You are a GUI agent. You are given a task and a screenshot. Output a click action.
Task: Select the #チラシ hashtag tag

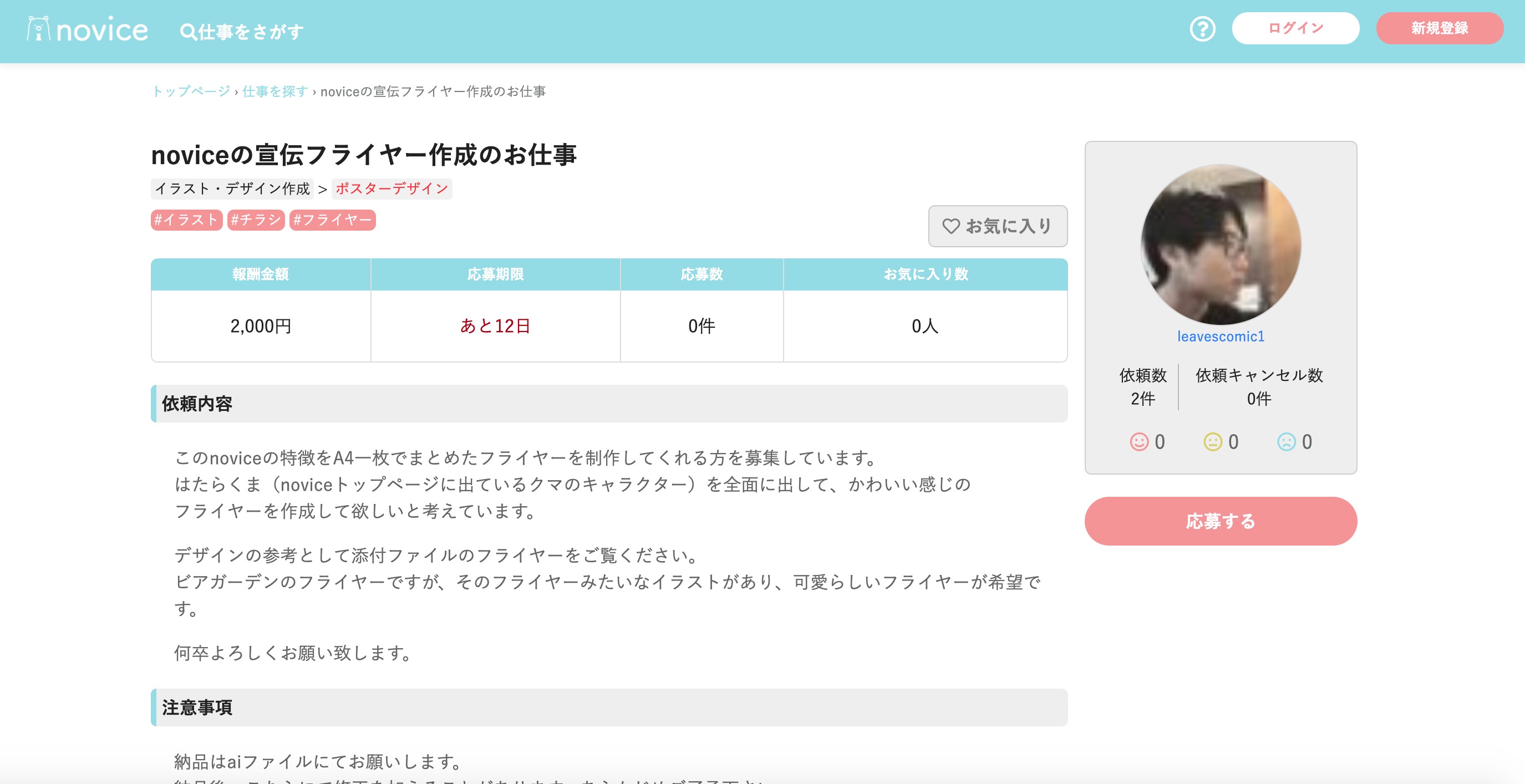coord(255,220)
